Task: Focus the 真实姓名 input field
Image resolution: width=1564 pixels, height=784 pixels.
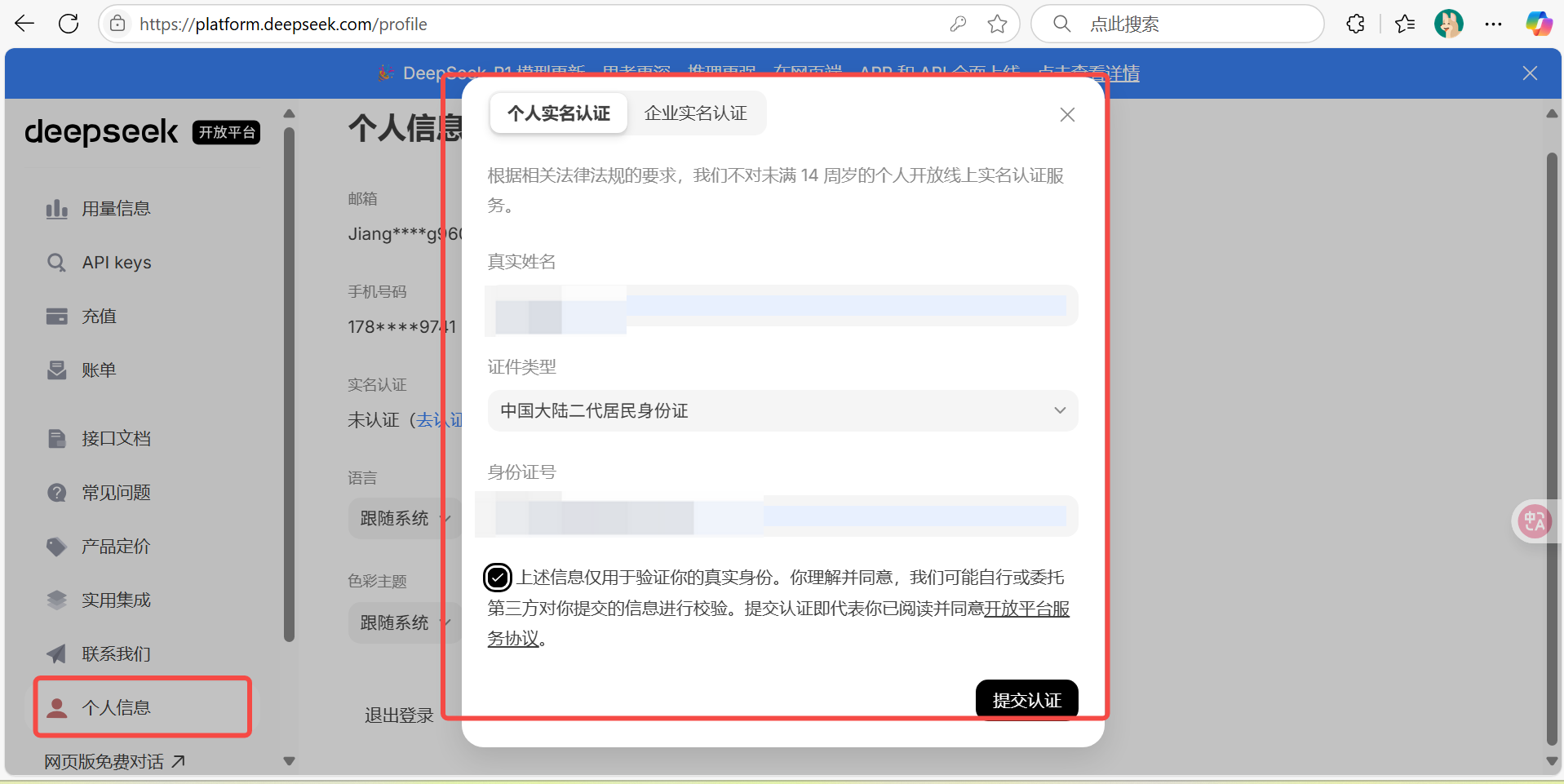Action: point(782,306)
